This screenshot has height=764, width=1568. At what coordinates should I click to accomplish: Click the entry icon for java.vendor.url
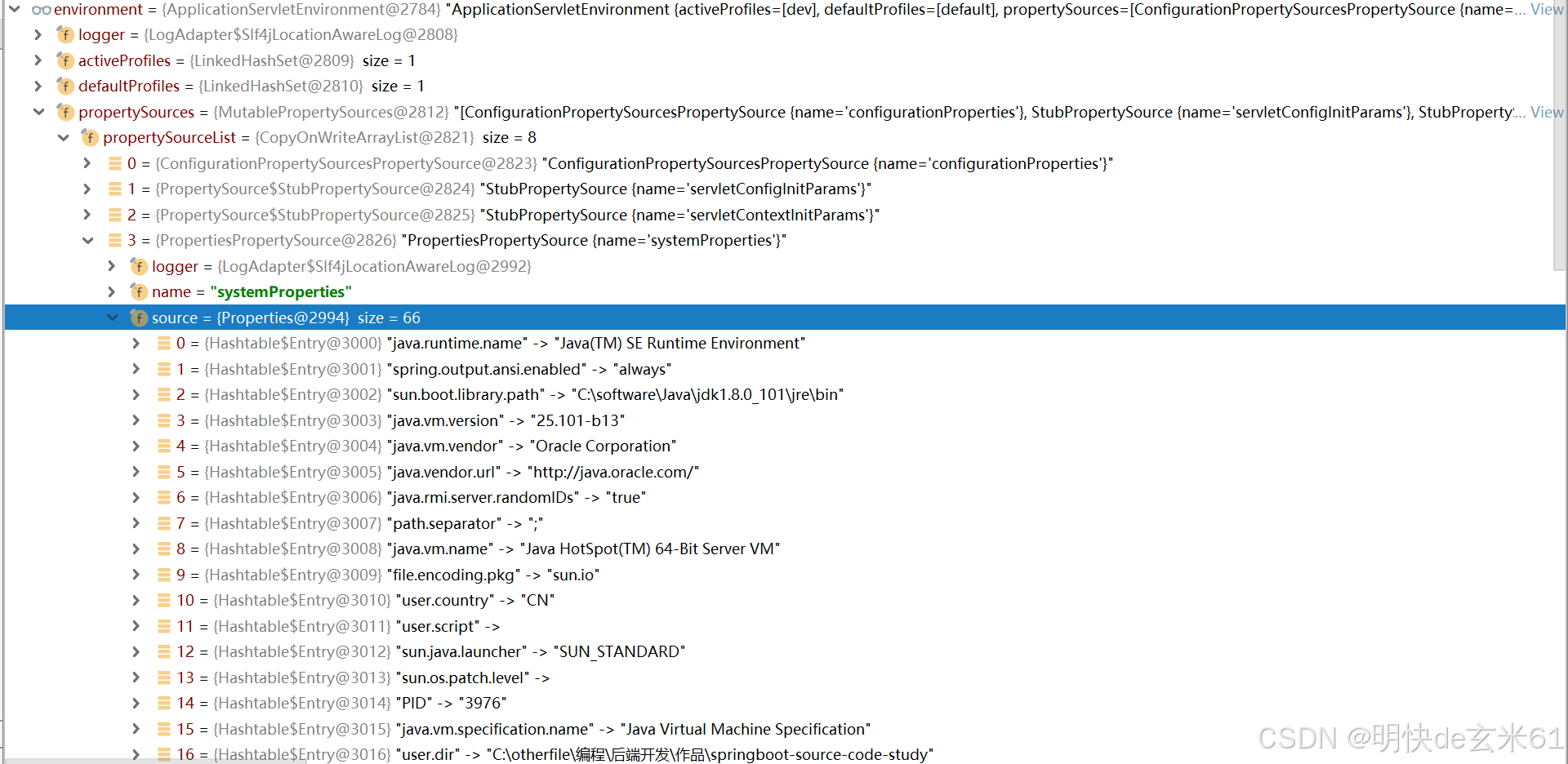pos(164,472)
